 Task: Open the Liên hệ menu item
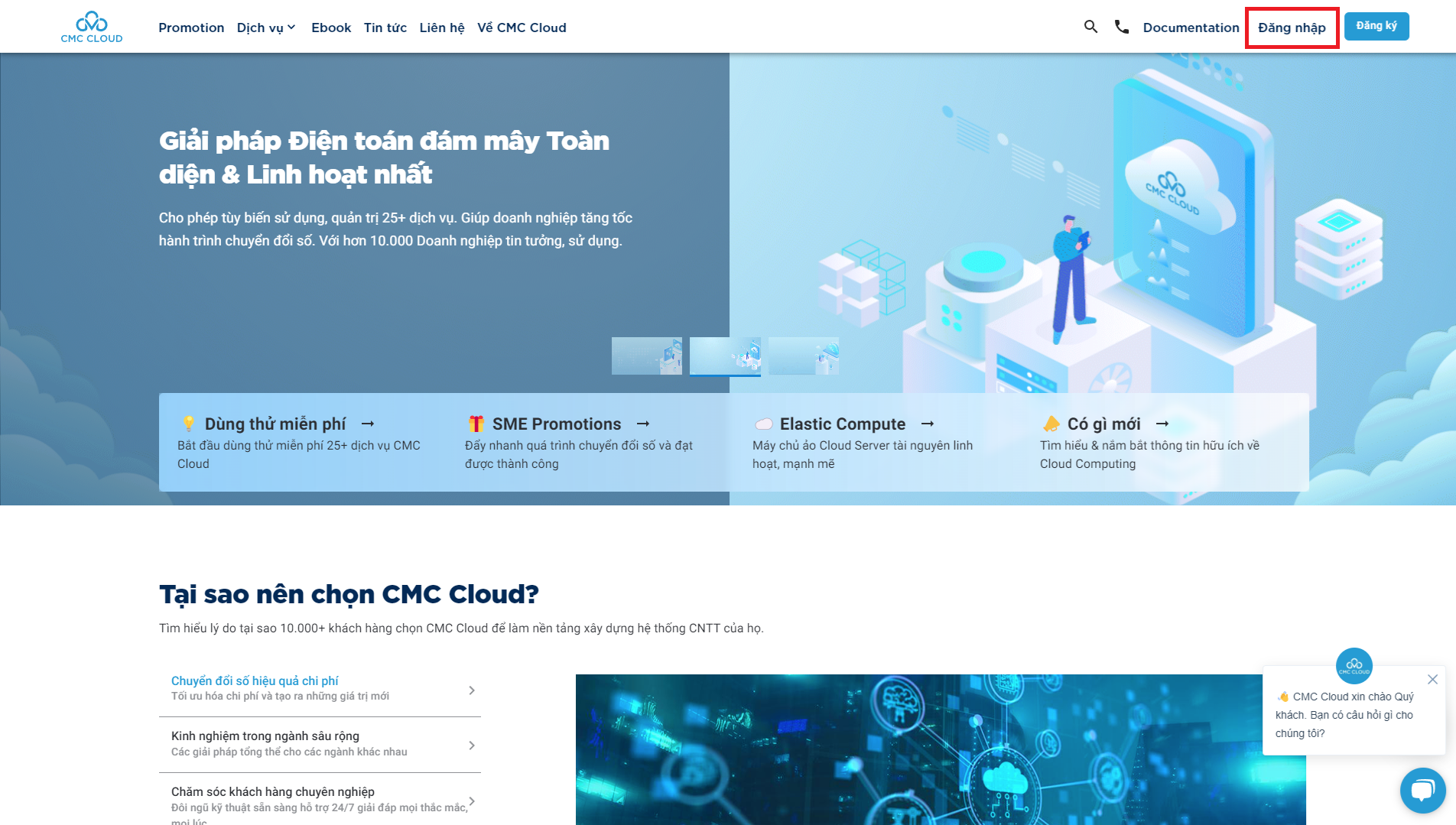(442, 28)
